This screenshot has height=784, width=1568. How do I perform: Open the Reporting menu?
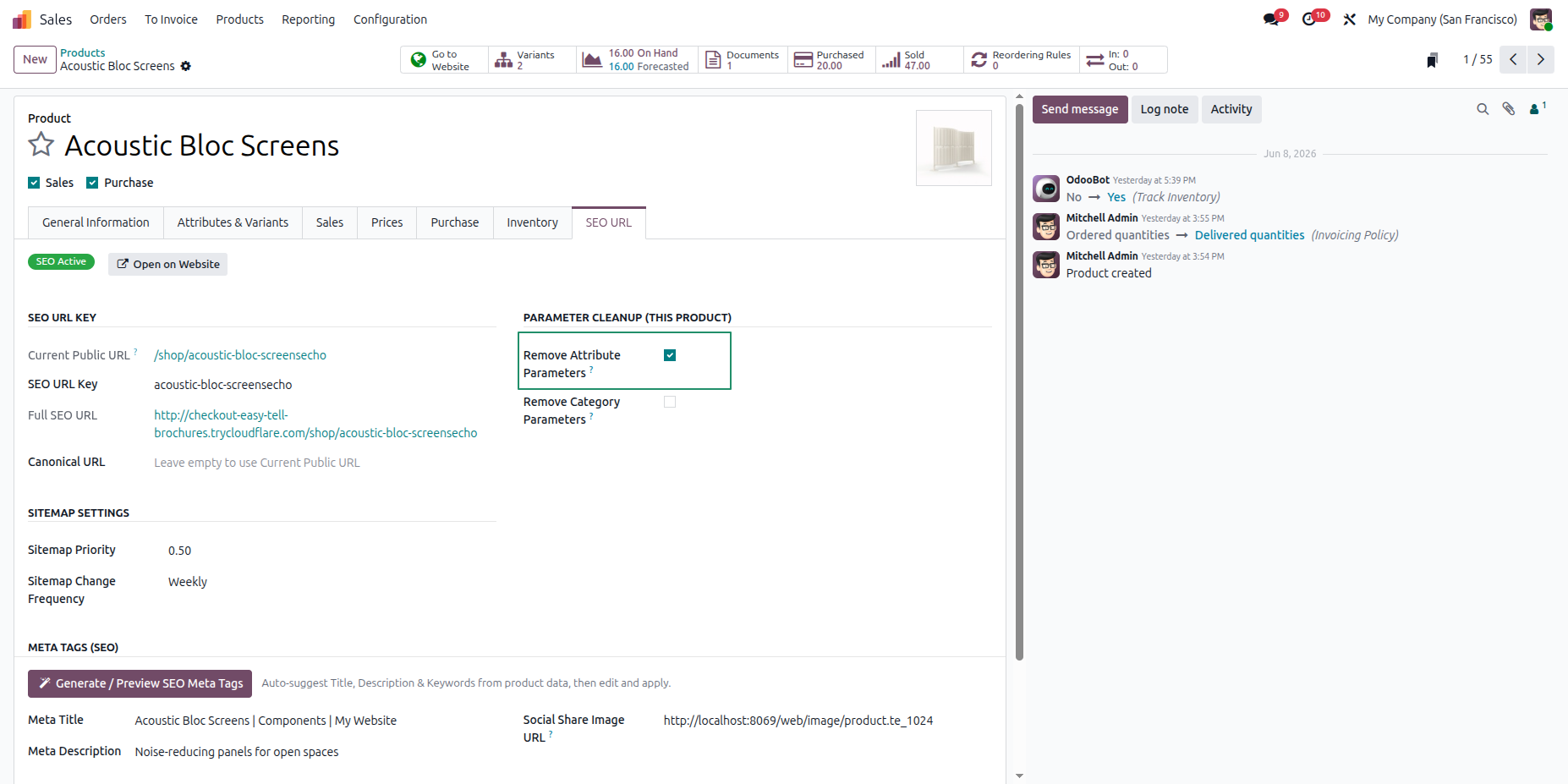coord(308,19)
